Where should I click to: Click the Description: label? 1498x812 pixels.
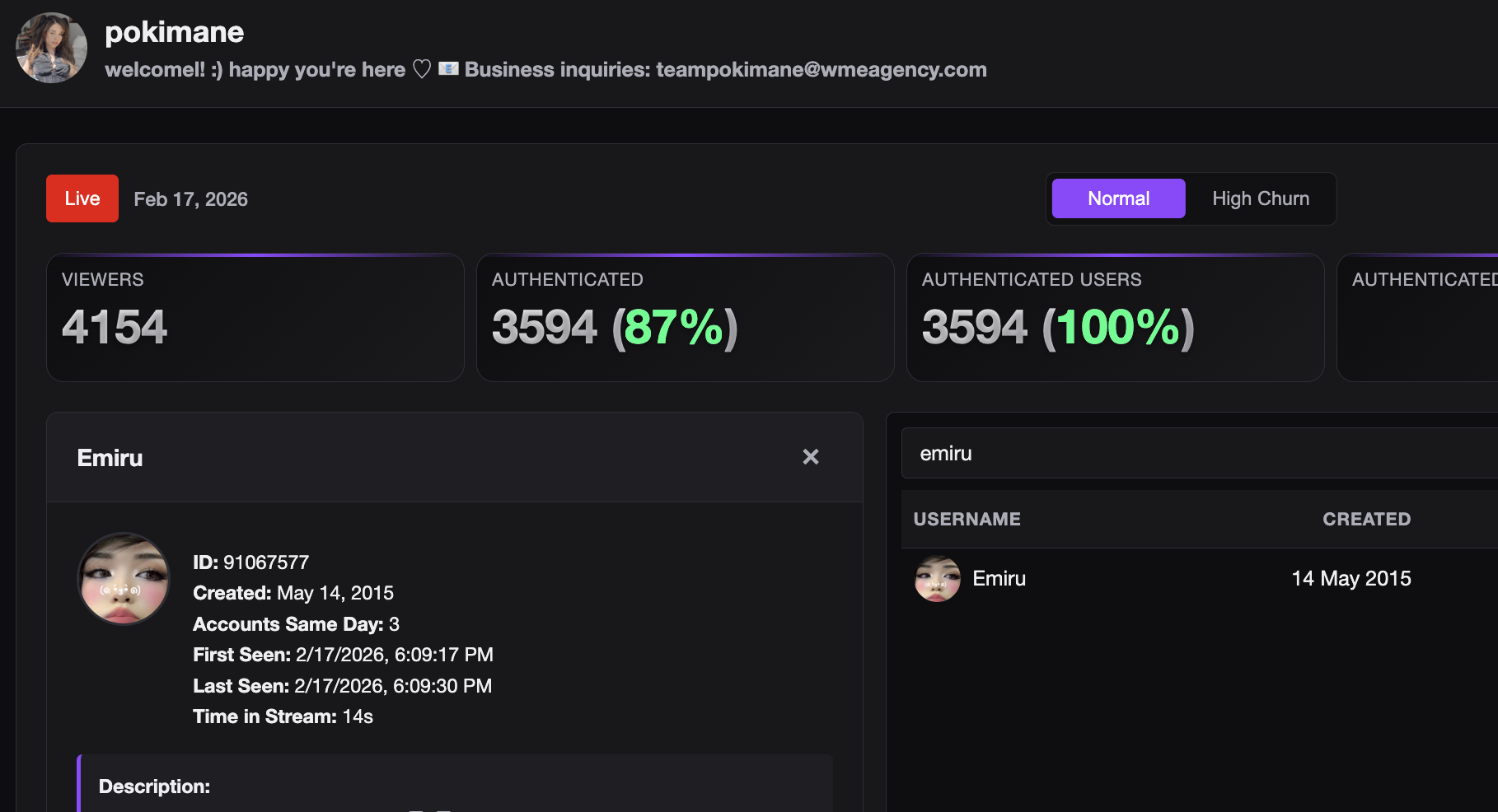click(154, 786)
